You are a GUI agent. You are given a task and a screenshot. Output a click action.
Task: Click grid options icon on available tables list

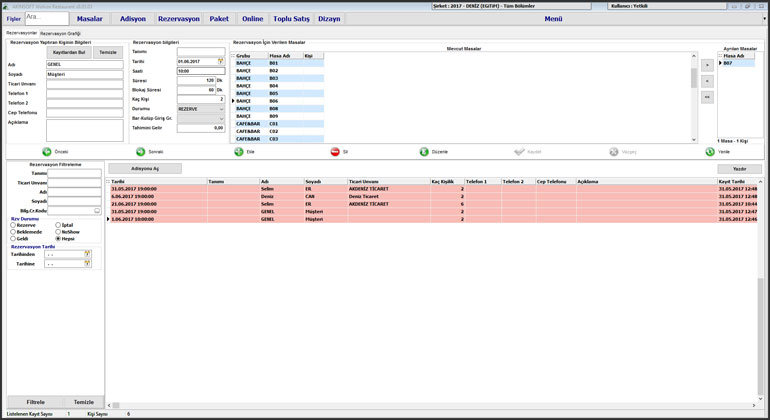(x=233, y=56)
